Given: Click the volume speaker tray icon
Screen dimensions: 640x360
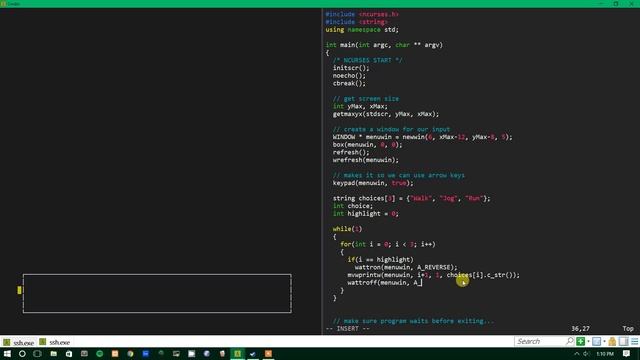Looking at the screenshot, I should click(587, 354).
